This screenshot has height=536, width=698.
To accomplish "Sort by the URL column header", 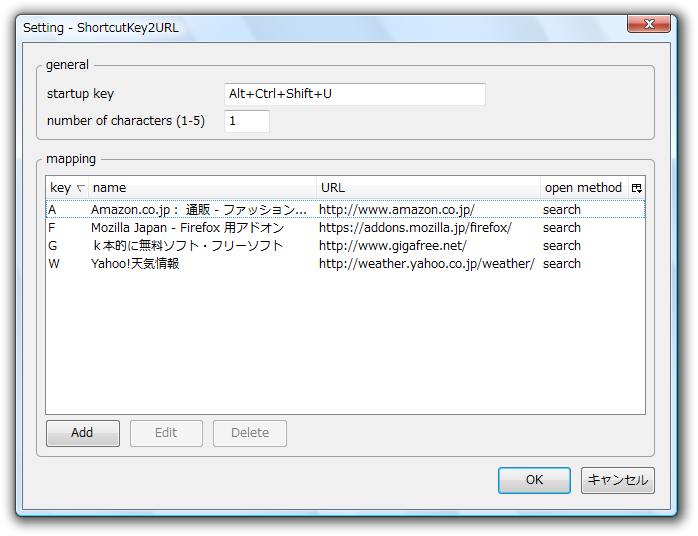I will point(428,188).
